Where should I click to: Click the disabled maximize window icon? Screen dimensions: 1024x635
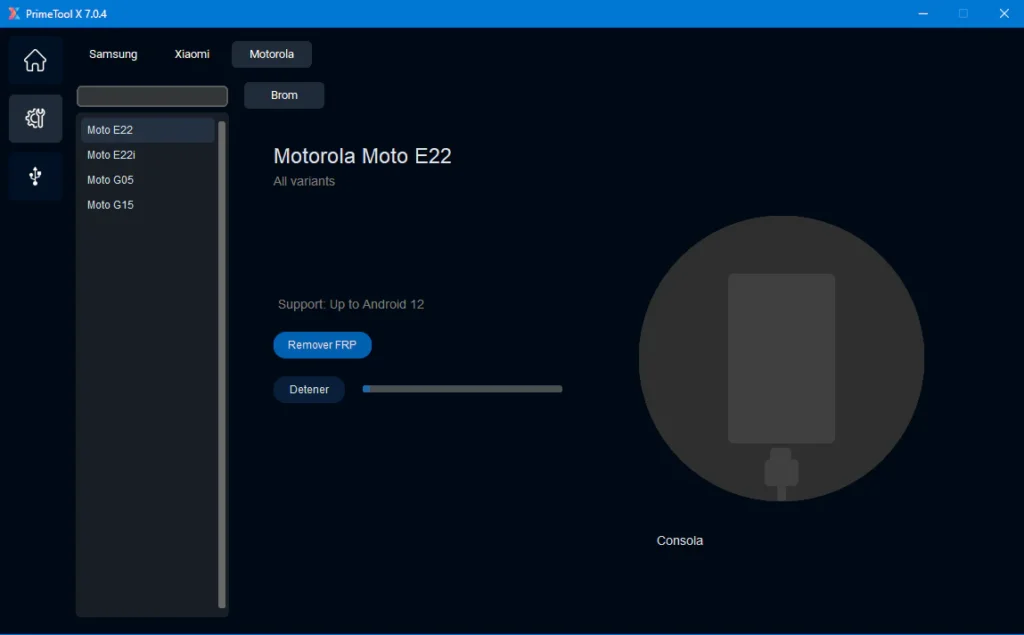tap(963, 14)
